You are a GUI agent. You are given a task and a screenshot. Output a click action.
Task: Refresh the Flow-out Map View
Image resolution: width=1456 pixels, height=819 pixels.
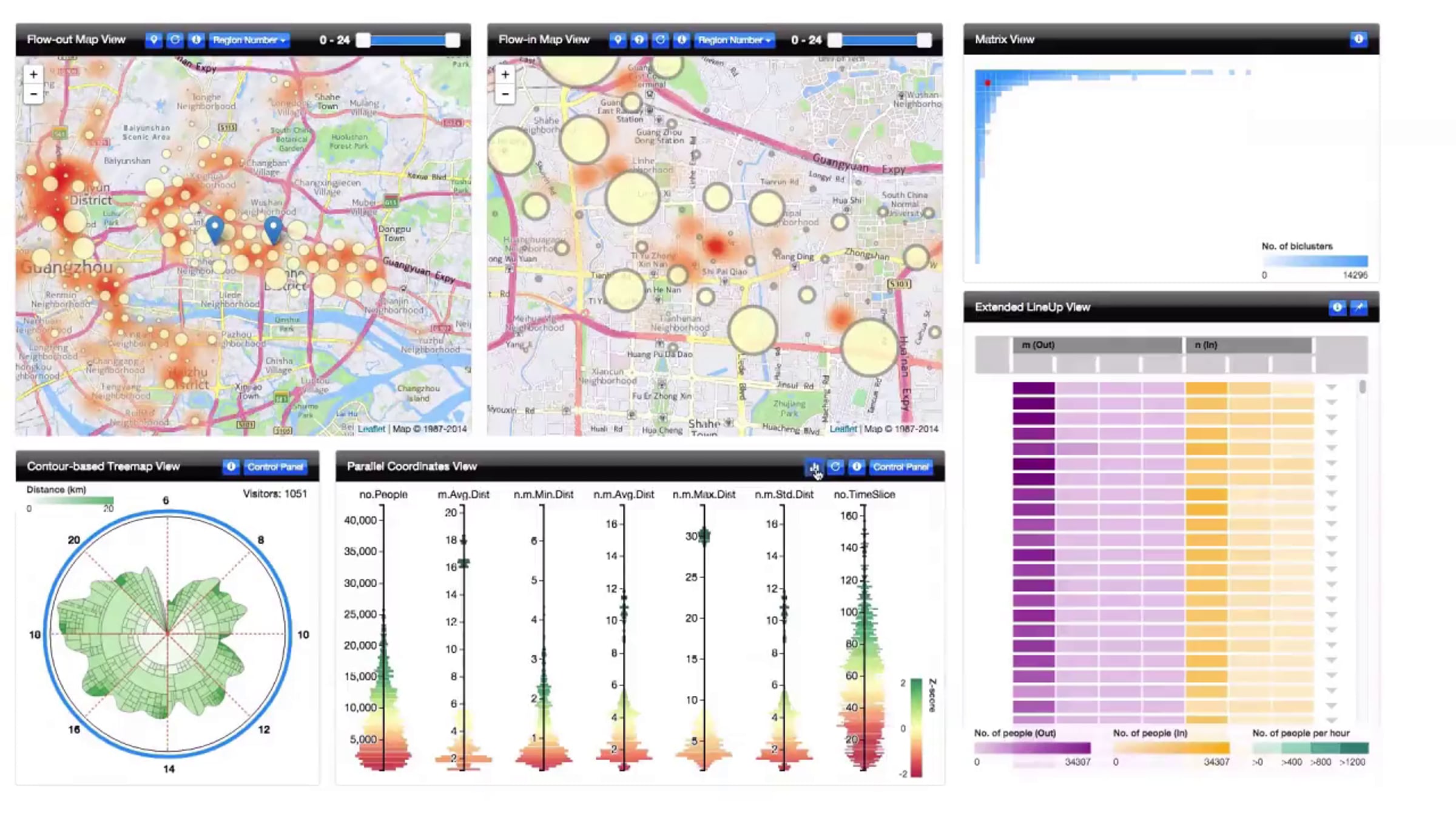(175, 40)
